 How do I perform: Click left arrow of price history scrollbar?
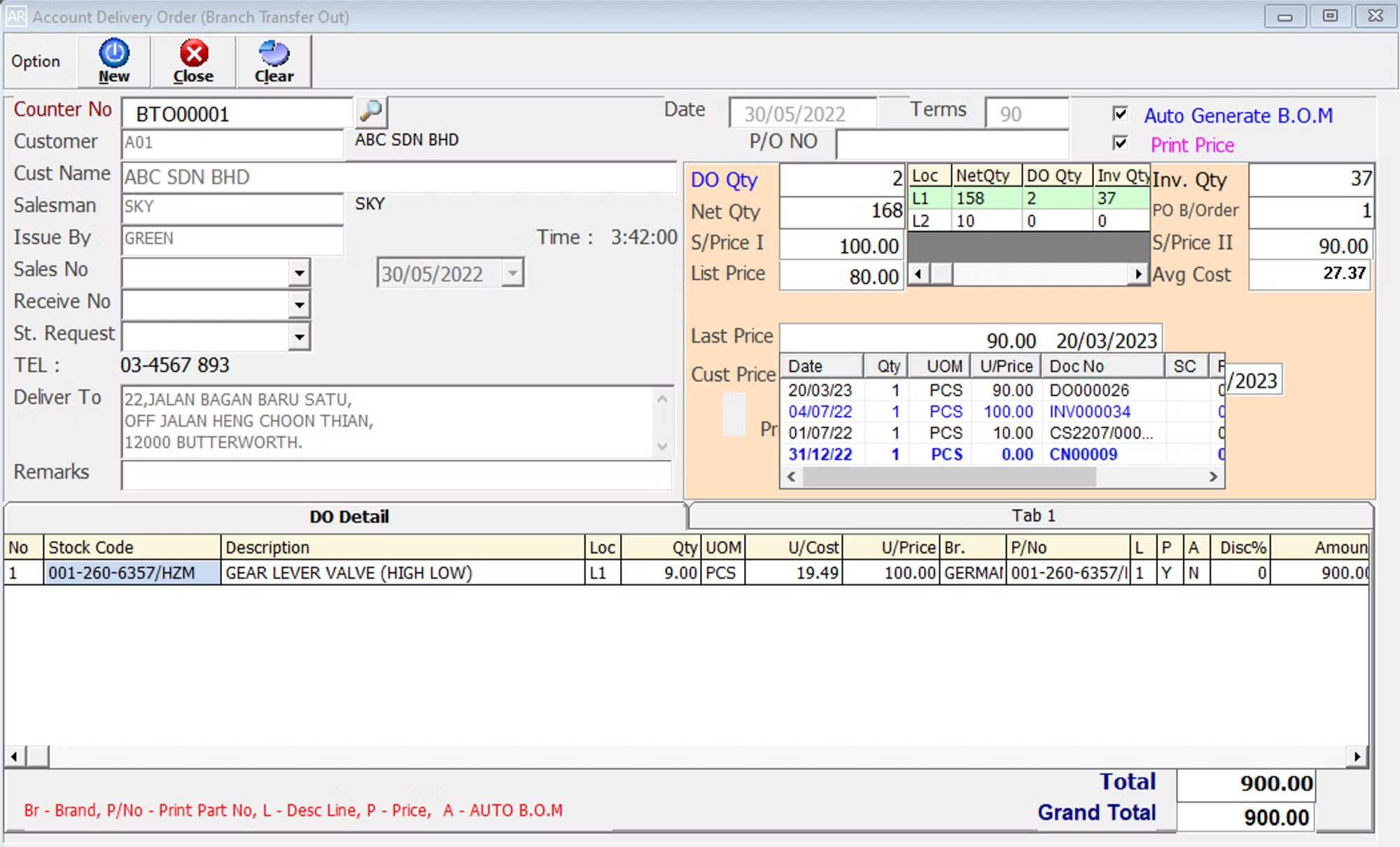coord(791,477)
